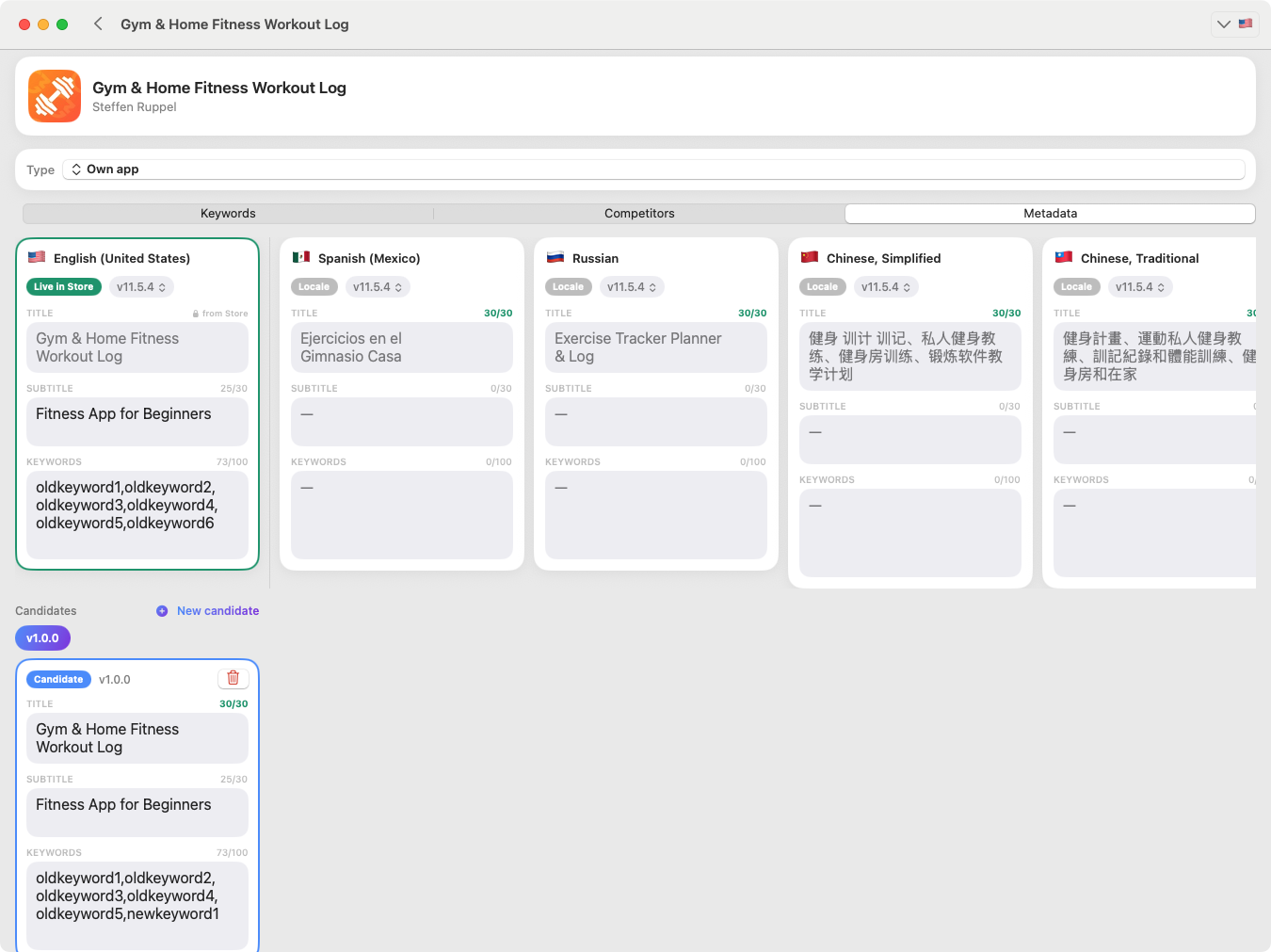
Task: Select the v1.0.0 candidate pill
Action: [x=42, y=638]
